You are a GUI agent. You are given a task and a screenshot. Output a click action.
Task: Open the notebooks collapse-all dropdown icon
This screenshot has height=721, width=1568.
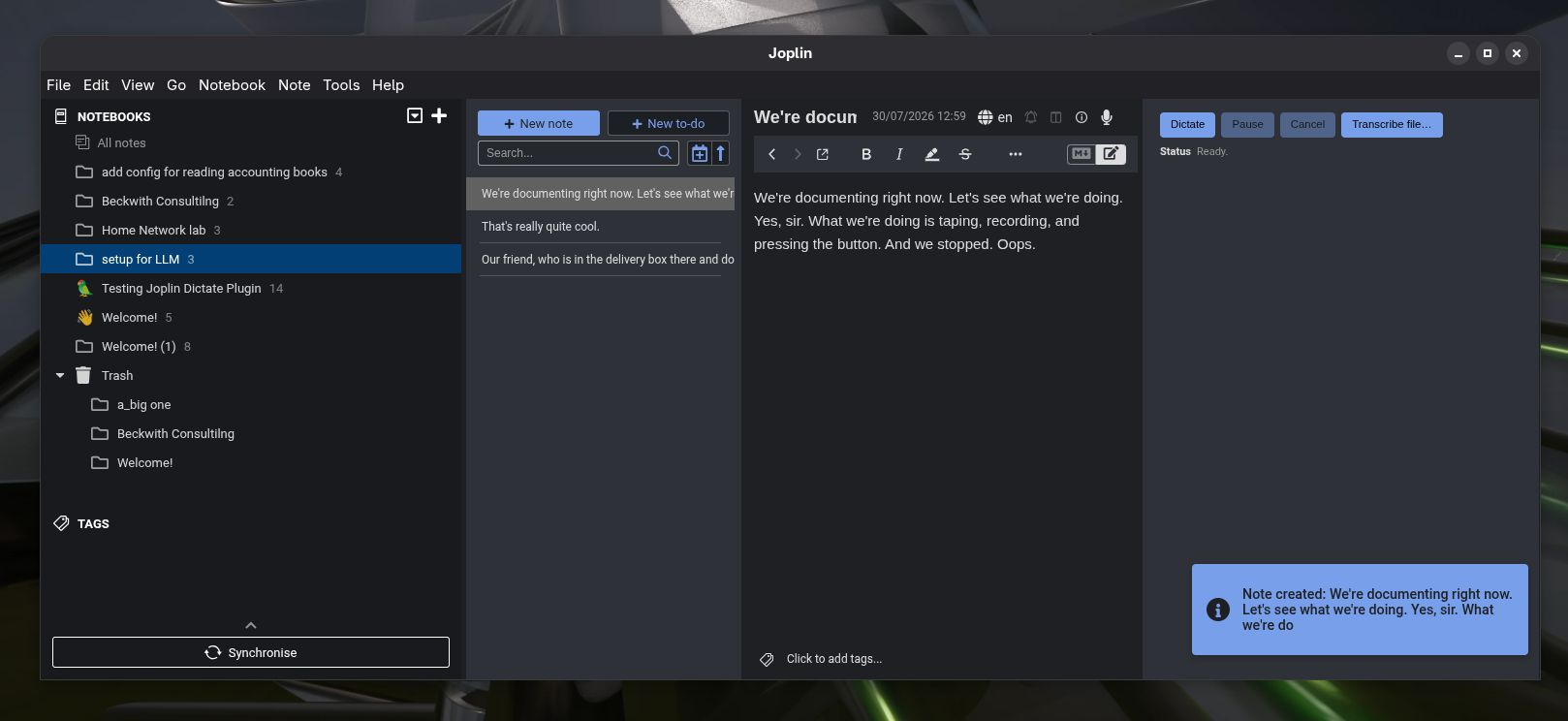coord(415,116)
